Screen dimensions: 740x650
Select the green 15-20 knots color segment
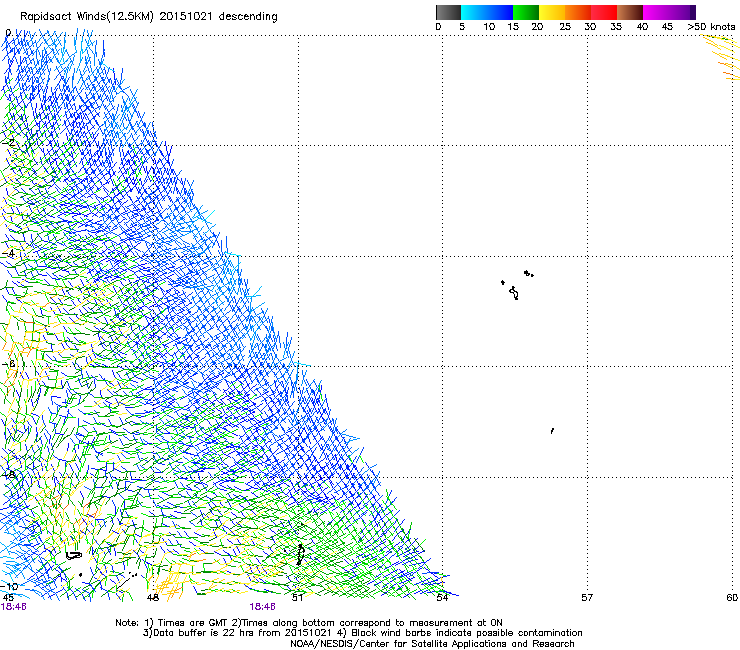pos(526,12)
